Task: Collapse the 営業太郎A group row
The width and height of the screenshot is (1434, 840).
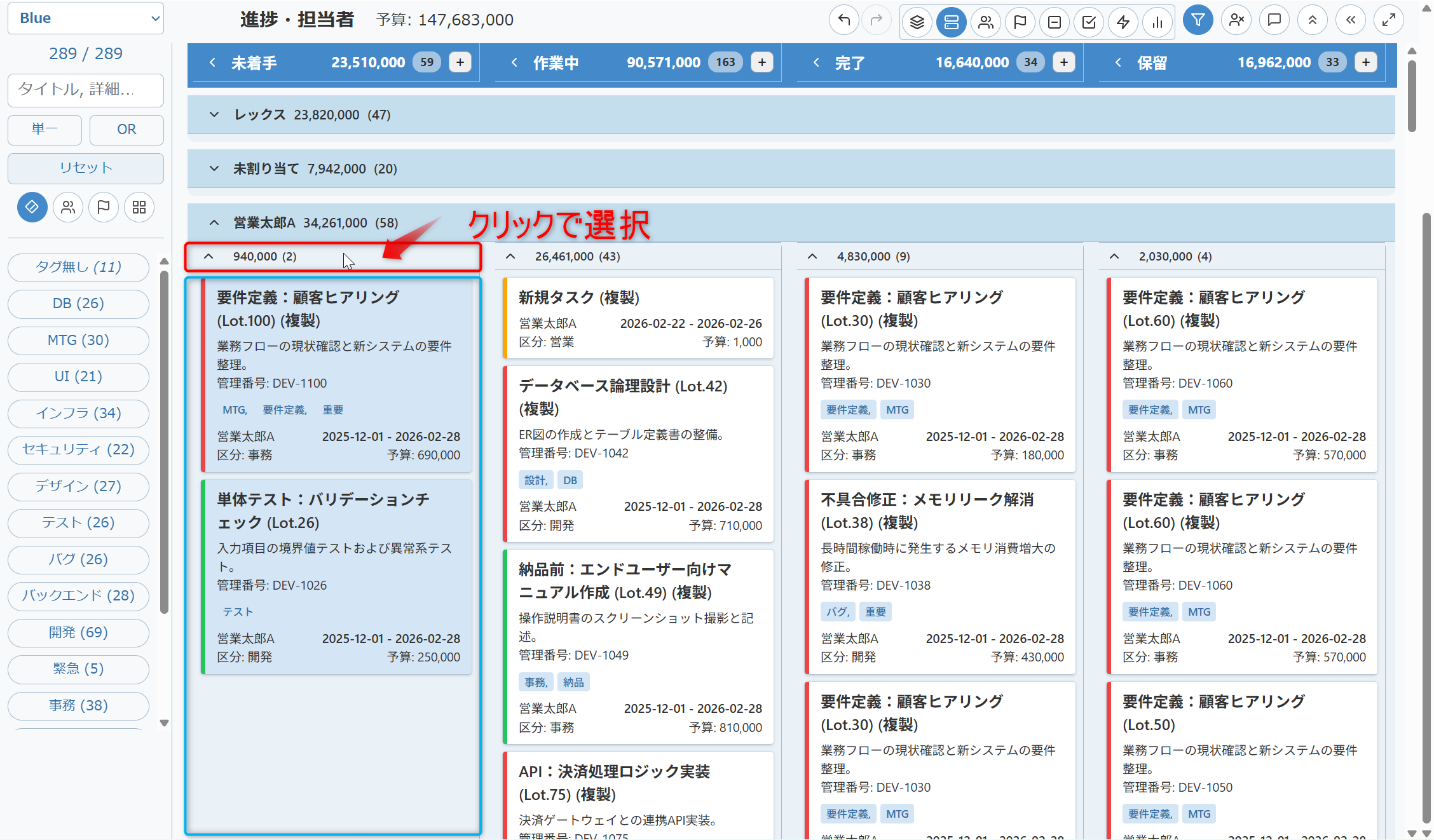Action: 214,223
